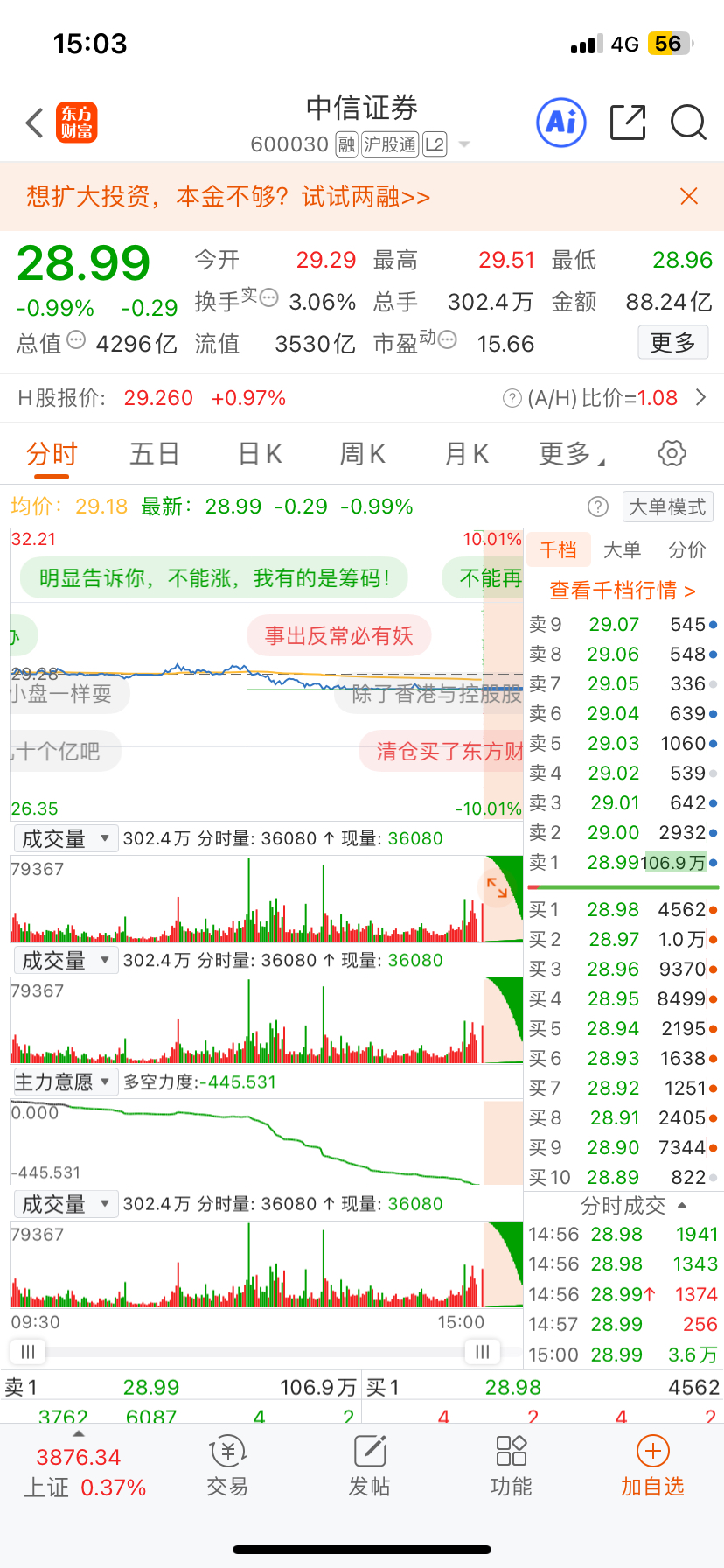Tap the 更多 button in quote summary
The width and height of the screenshot is (724, 1568).
point(672,343)
